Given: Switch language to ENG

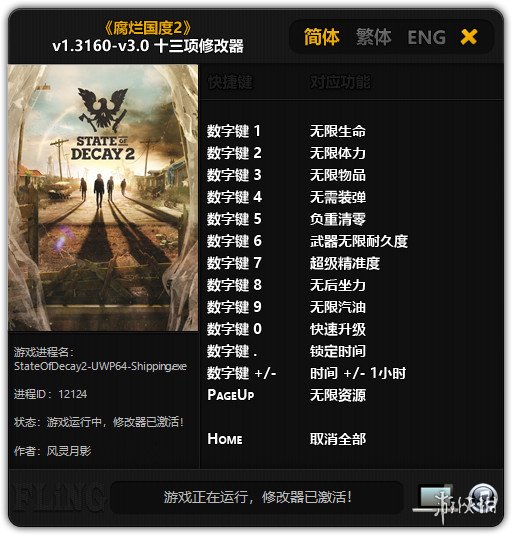Looking at the screenshot, I should pos(427,38).
